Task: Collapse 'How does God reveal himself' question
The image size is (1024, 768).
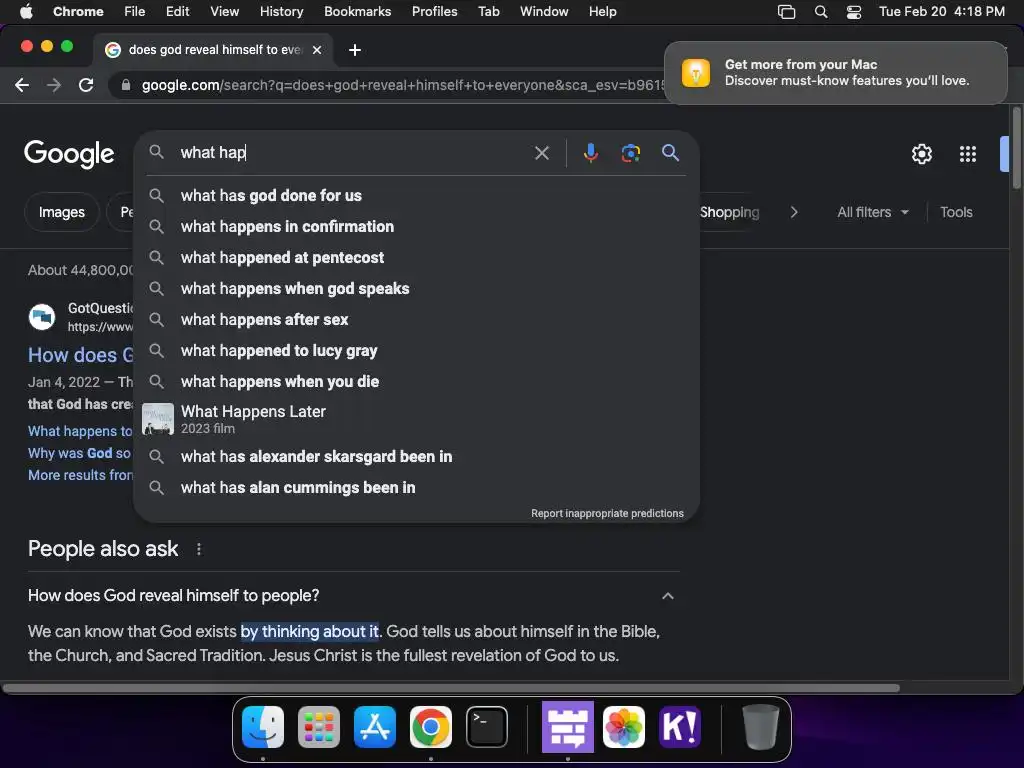Action: (x=667, y=596)
